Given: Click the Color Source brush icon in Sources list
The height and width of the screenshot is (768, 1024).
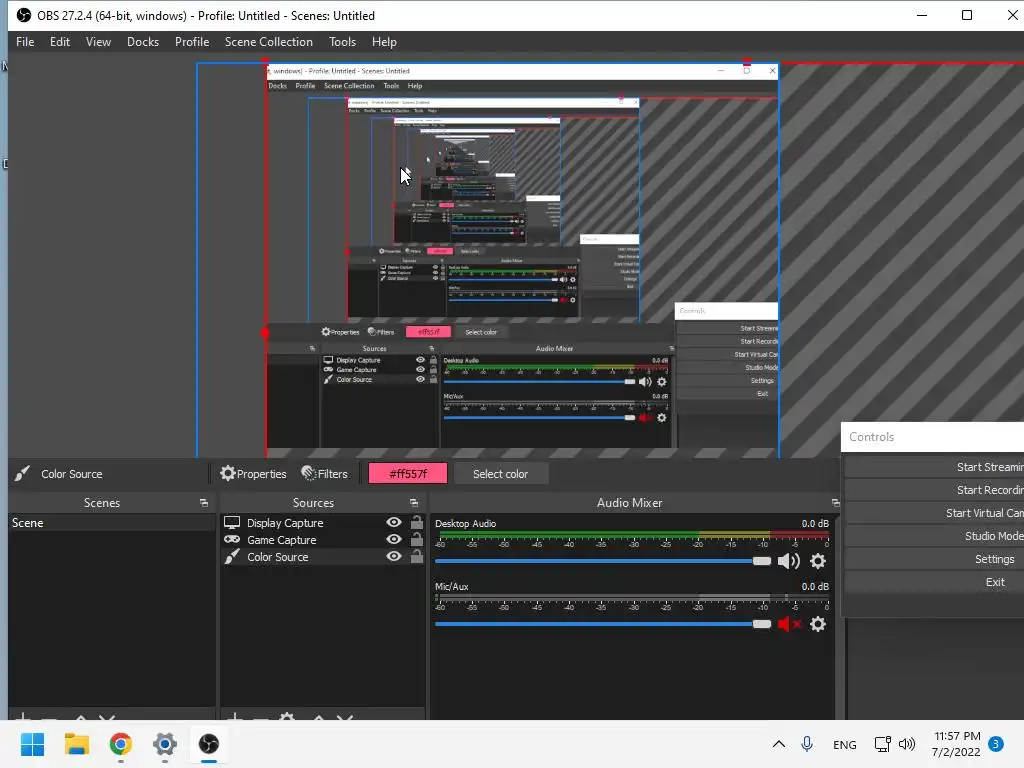Looking at the screenshot, I should (x=232, y=556).
